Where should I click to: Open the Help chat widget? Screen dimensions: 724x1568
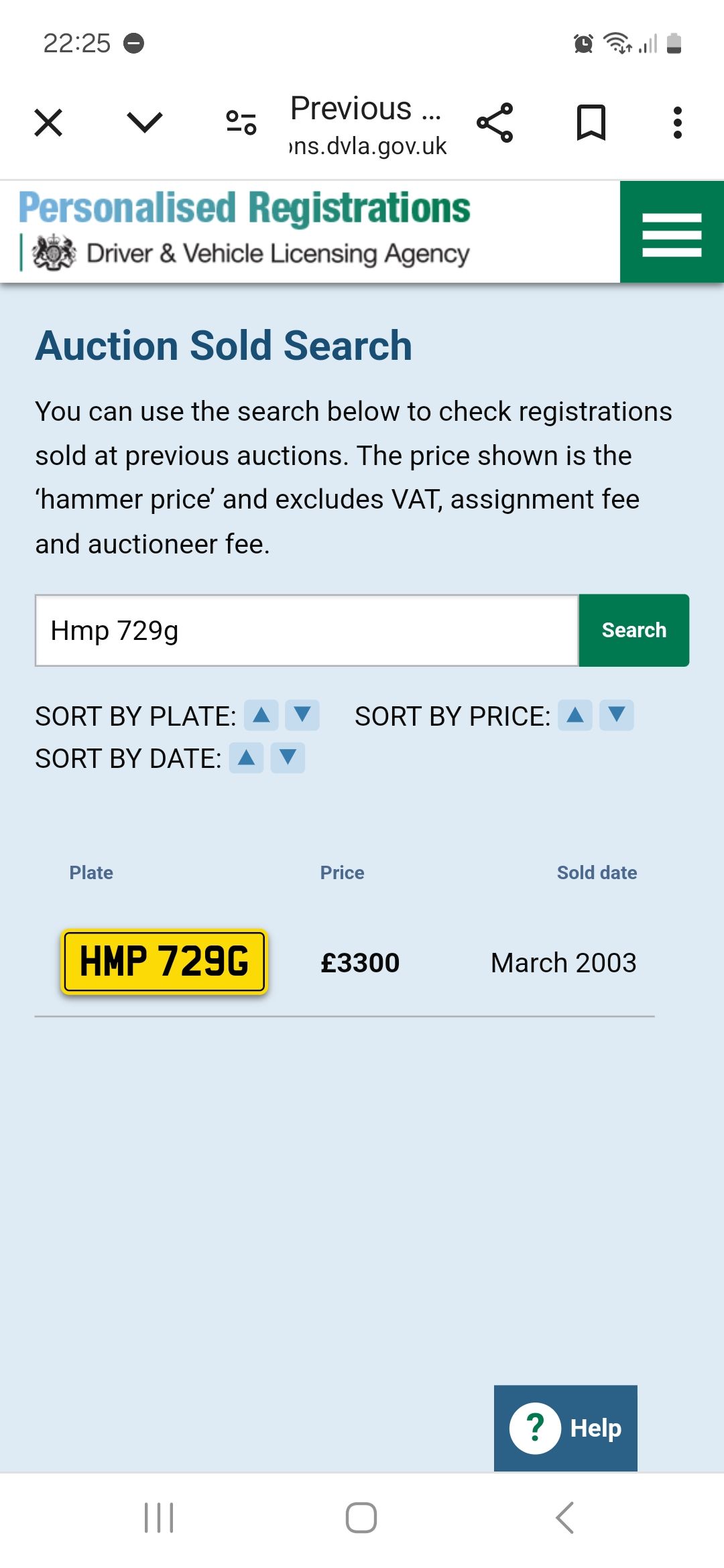coord(565,1428)
